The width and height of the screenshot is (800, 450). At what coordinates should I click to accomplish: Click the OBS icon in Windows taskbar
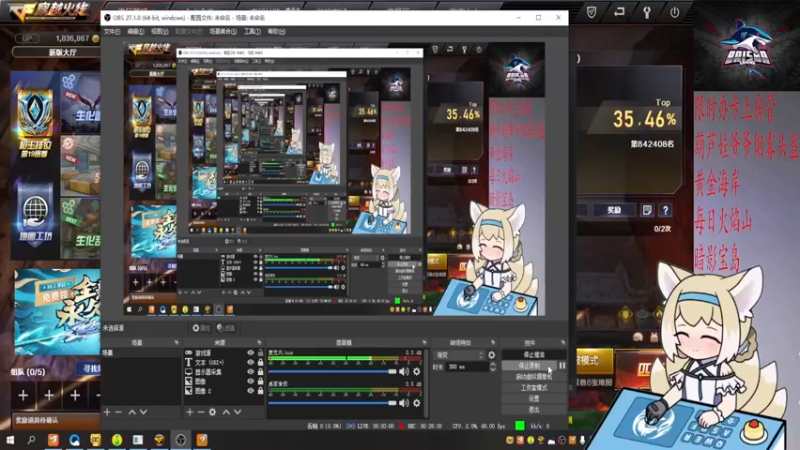181,440
